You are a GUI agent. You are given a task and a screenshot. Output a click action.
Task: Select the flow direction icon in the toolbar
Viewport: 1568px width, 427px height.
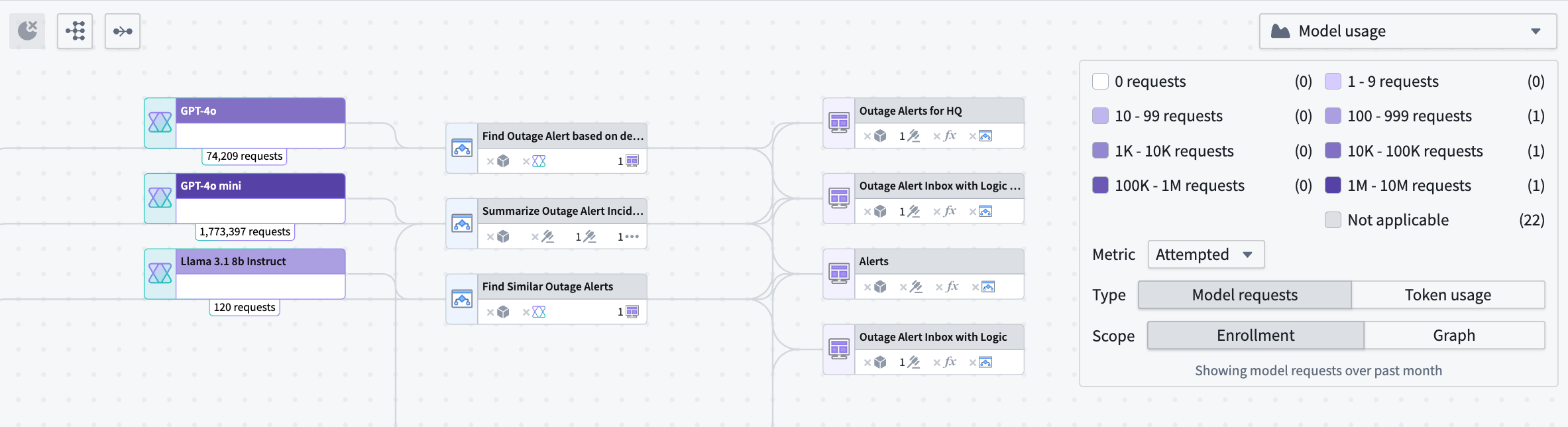click(122, 30)
